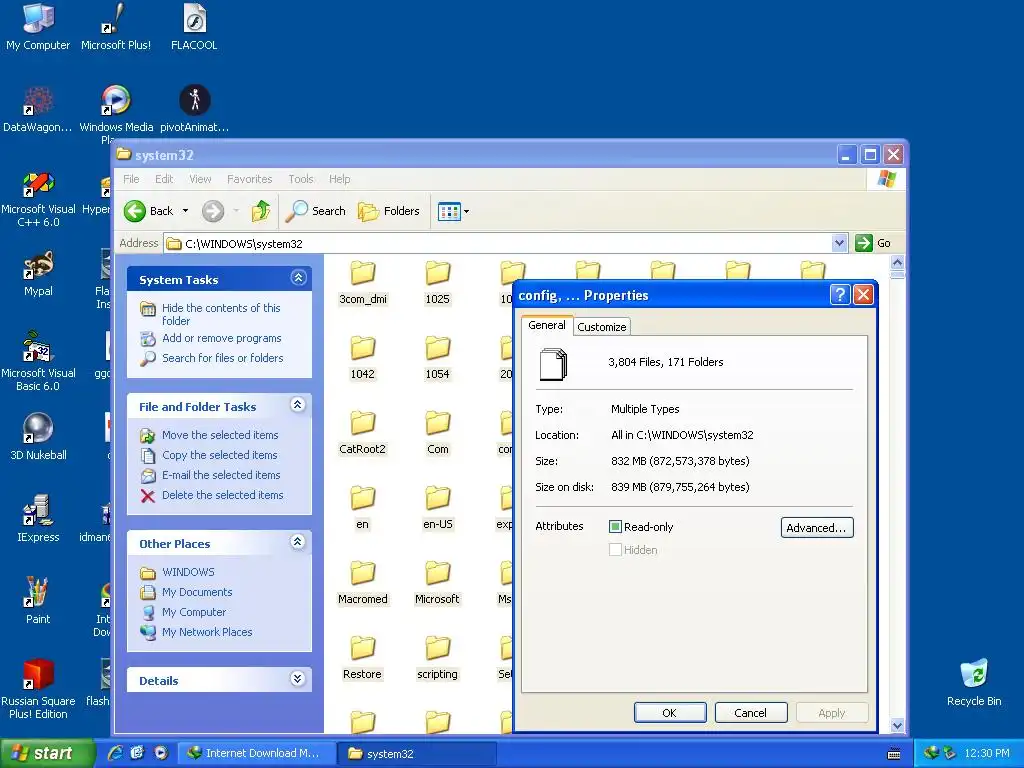Open the File menu
The height and width of the screenshot is (768, 1024).
131,179
